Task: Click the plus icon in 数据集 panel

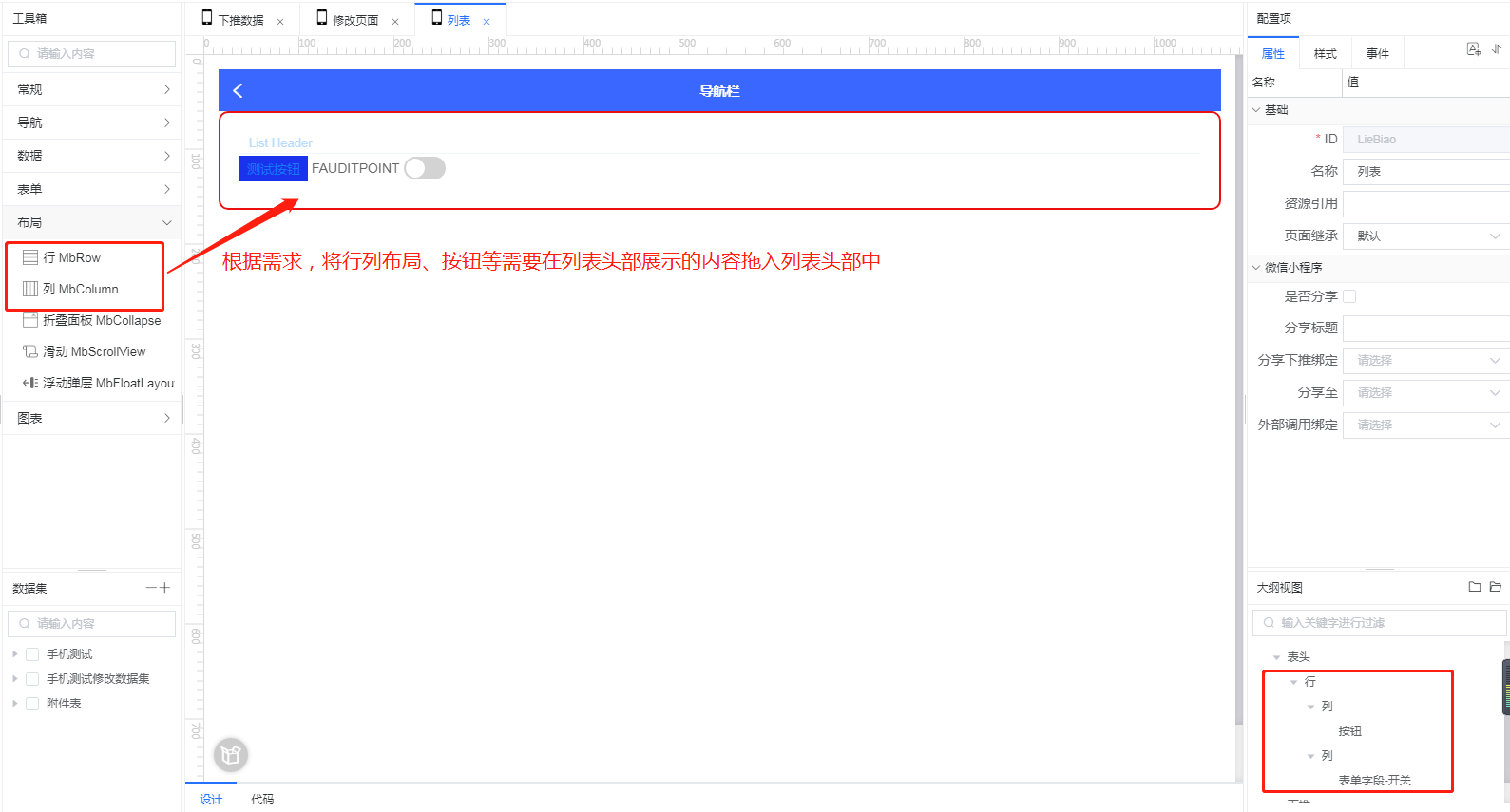Action: (x=165, y=588)
